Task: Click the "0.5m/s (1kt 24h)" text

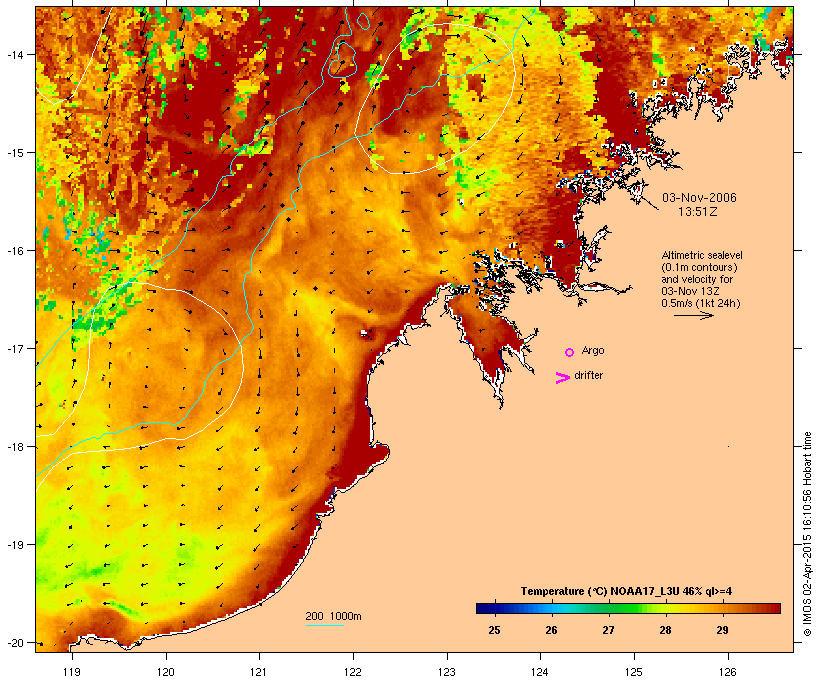Action: tap(701, 303)
